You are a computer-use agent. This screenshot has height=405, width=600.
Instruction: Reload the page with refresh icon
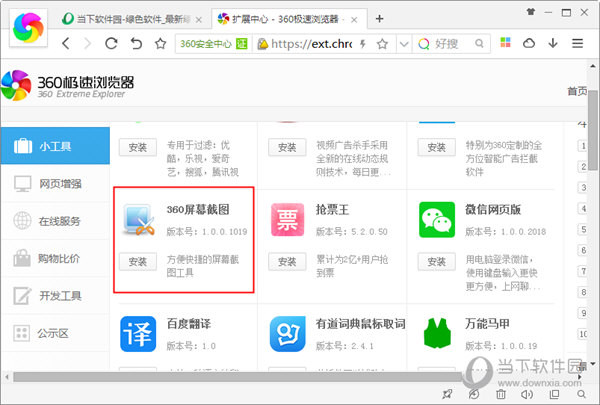[111, 44]
